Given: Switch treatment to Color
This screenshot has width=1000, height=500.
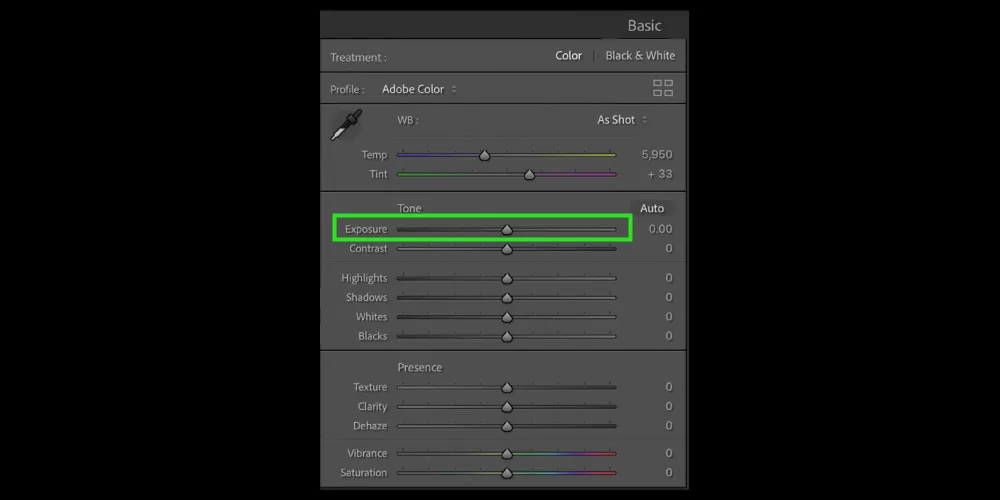Looking at the screenshot, I should coord(568,56).
